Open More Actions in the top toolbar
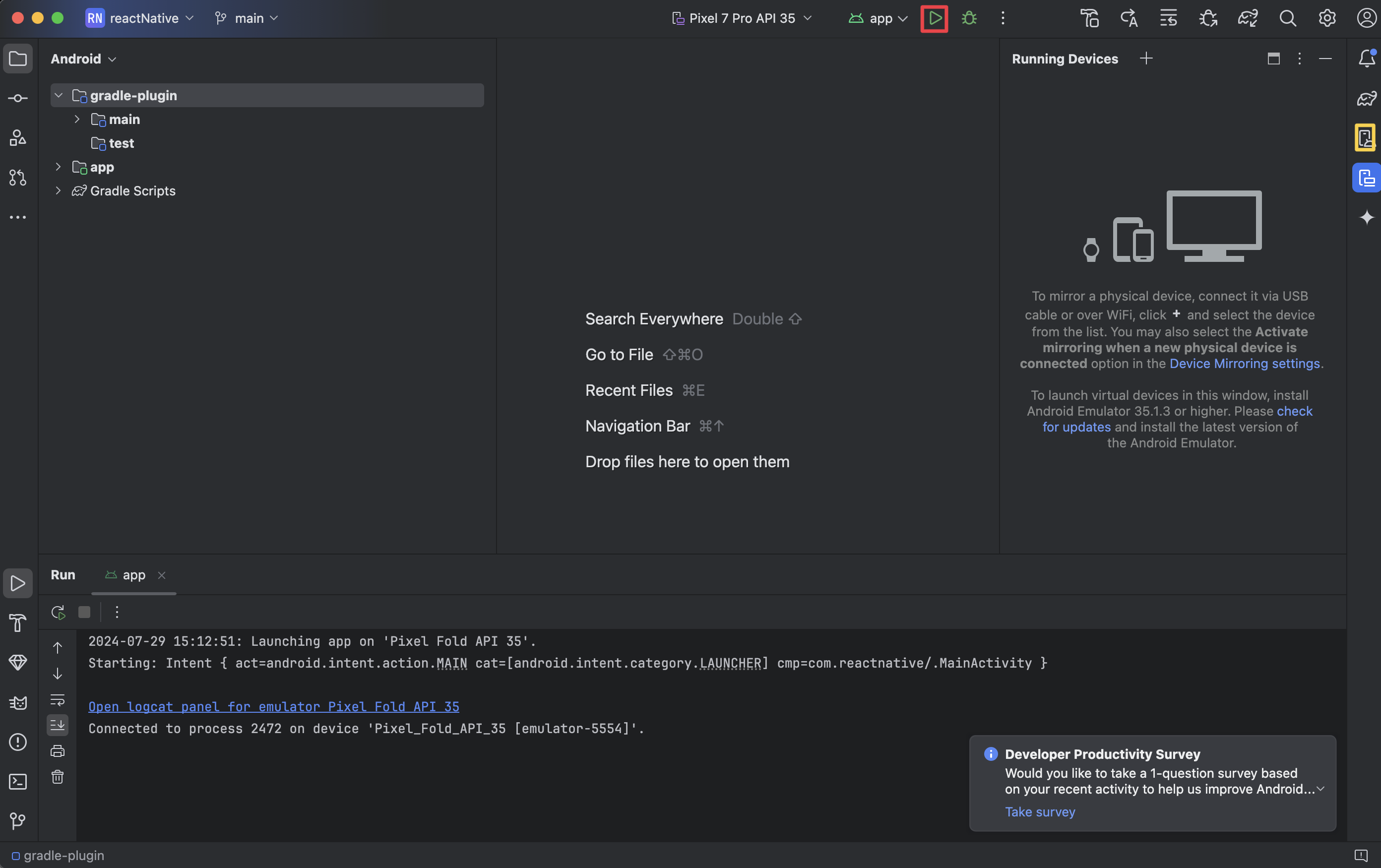 1003,18
